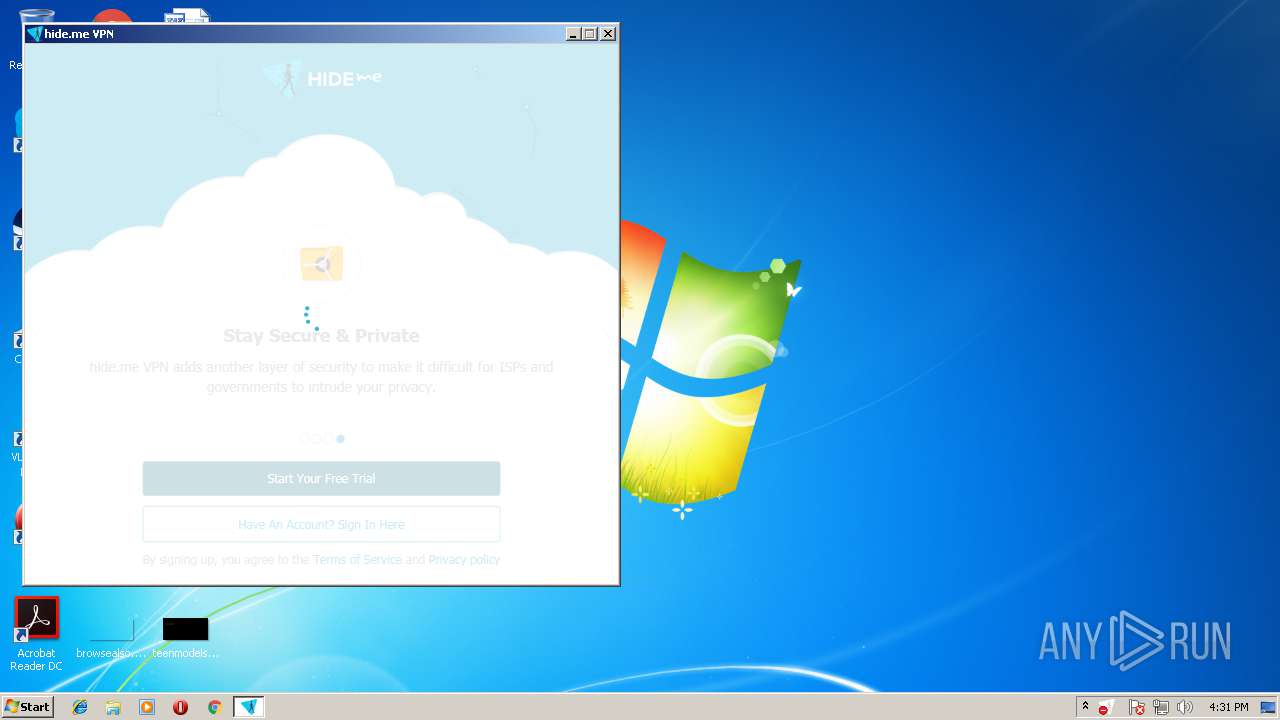This screenshot has width=1280, height=720.
Task: Select the third onboarding slide dot
Action: pyautogui.click(x=328, y=438)
